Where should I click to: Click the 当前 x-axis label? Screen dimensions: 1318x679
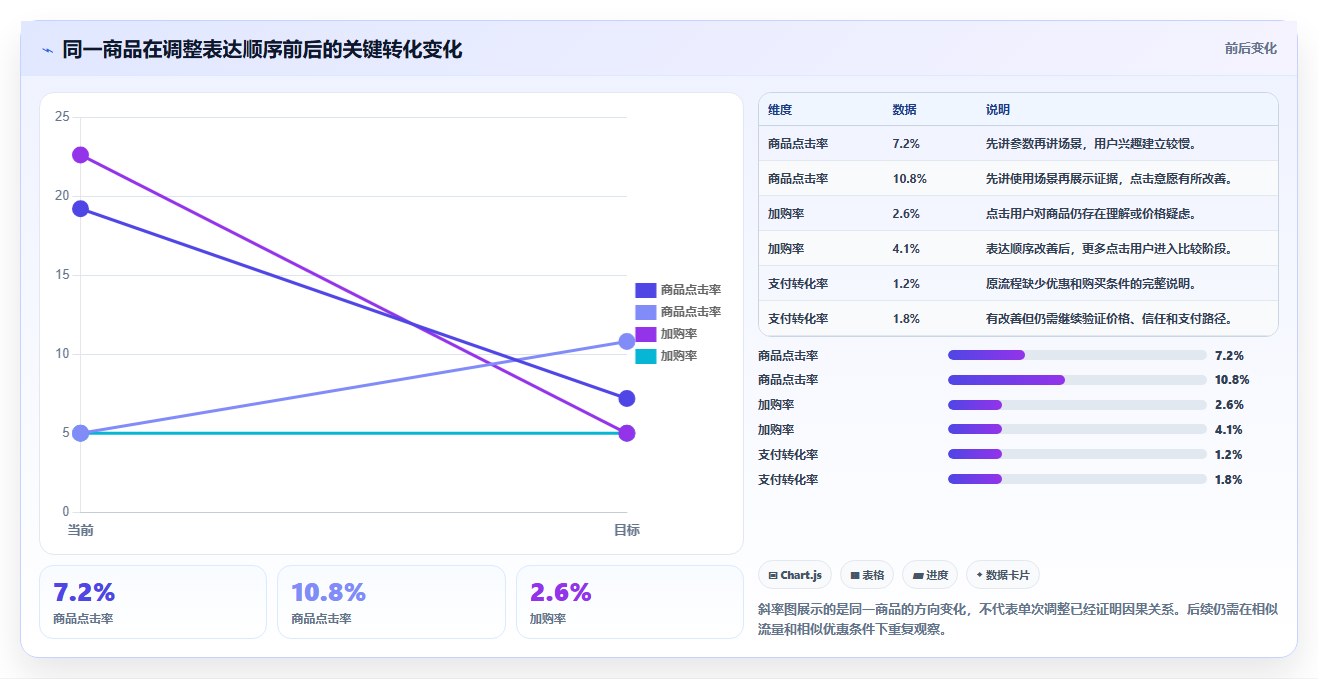pos(80,530)
